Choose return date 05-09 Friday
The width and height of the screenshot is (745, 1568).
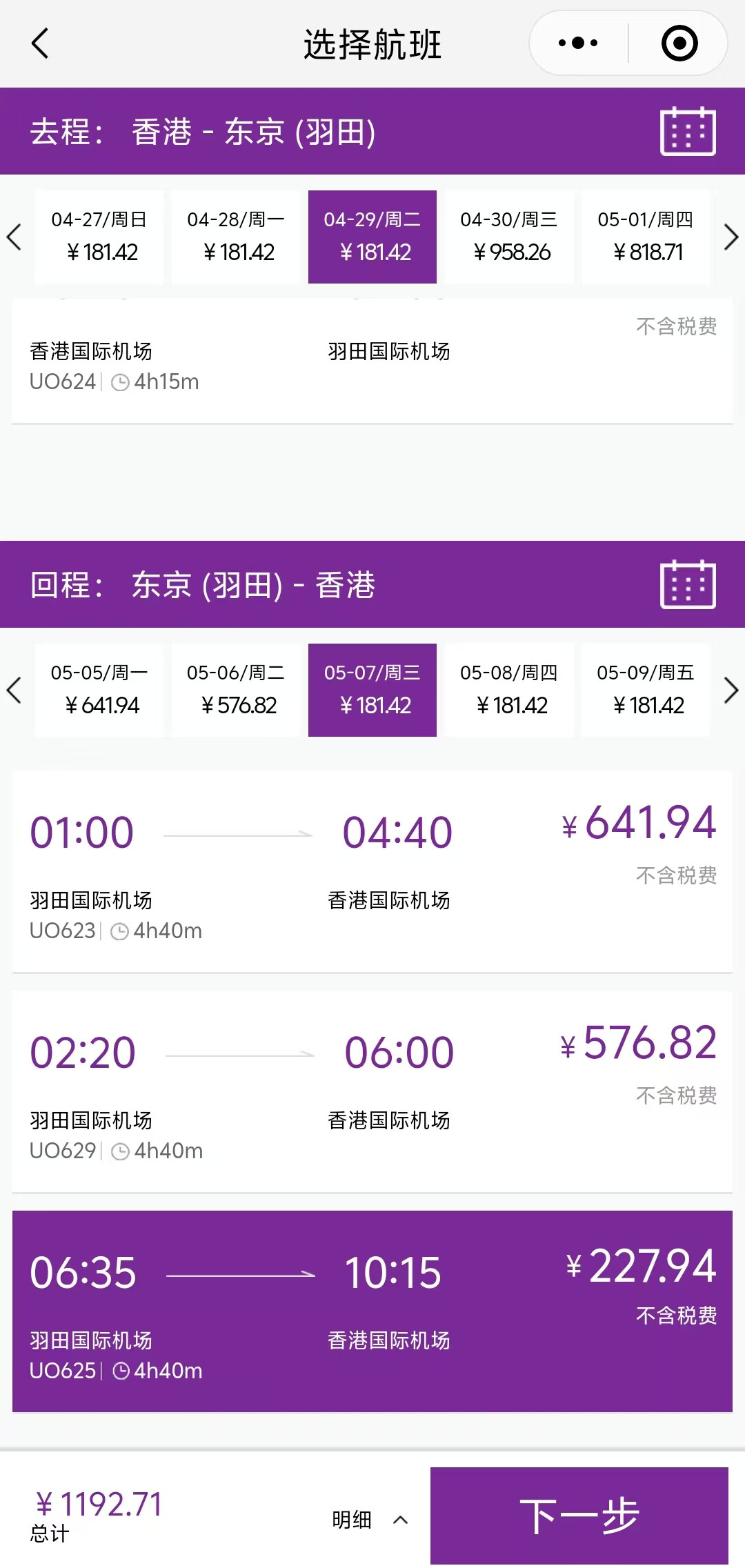(x=646, y=690)
